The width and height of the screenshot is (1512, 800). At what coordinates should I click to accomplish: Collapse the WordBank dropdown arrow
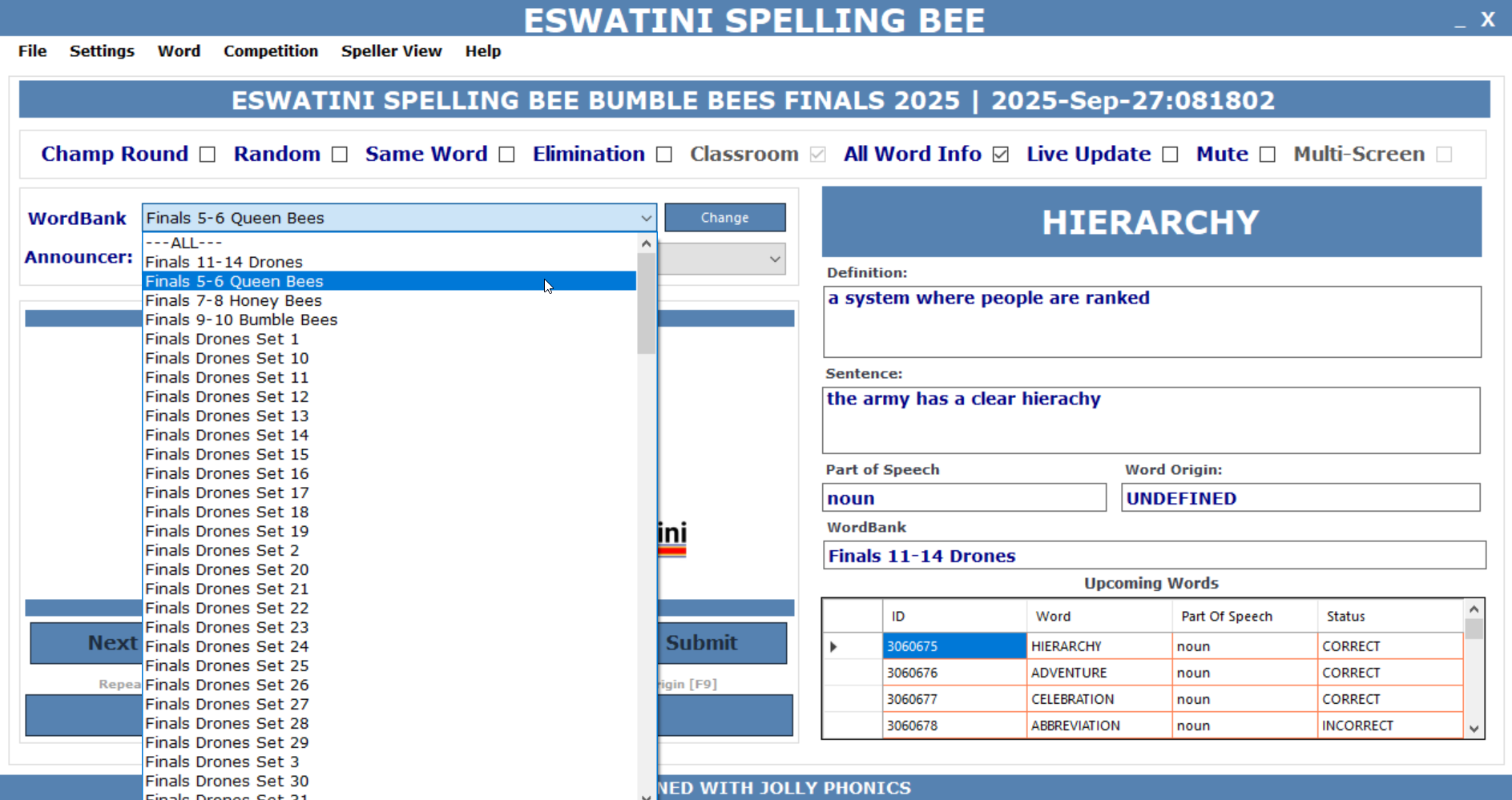(646, 218)
